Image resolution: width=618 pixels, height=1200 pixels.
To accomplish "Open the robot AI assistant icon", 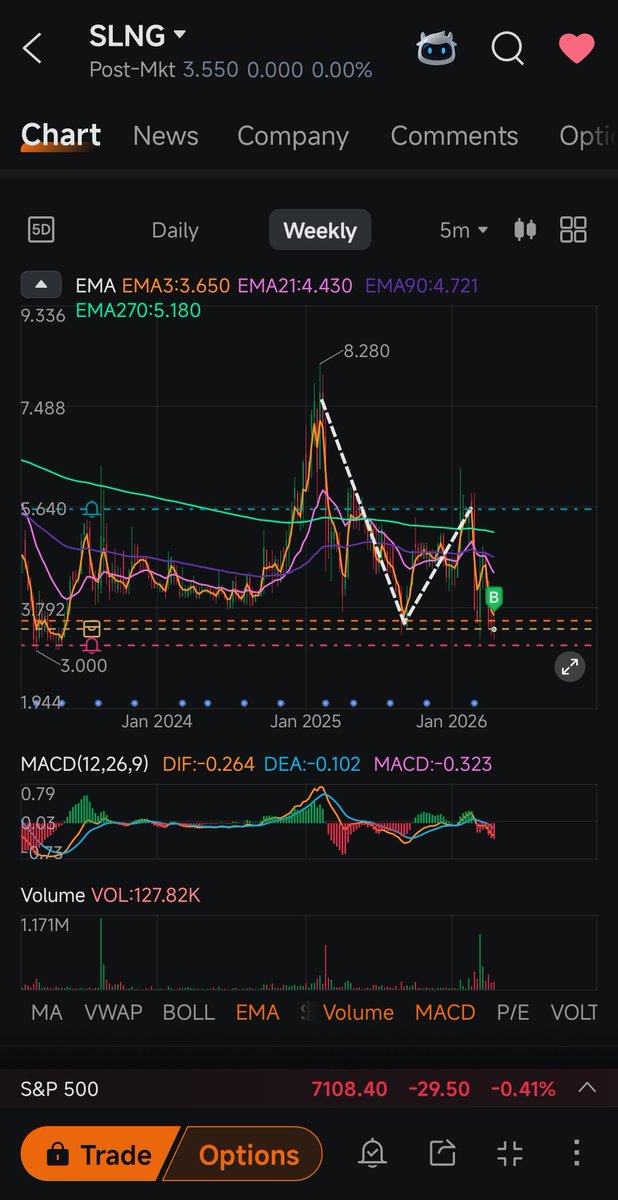I will coord(436,48).
